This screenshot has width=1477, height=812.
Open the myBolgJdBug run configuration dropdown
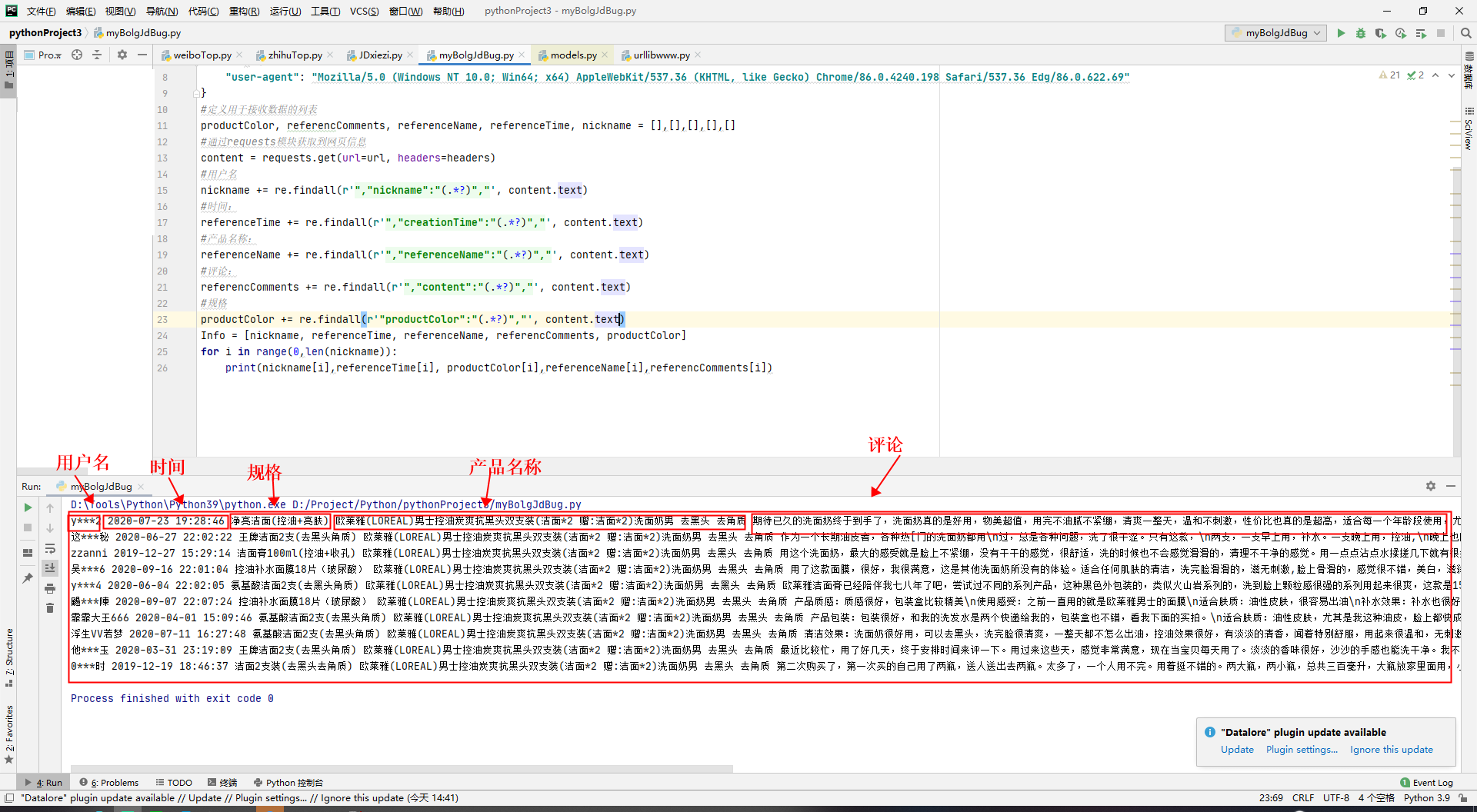tap(1275, 33)
